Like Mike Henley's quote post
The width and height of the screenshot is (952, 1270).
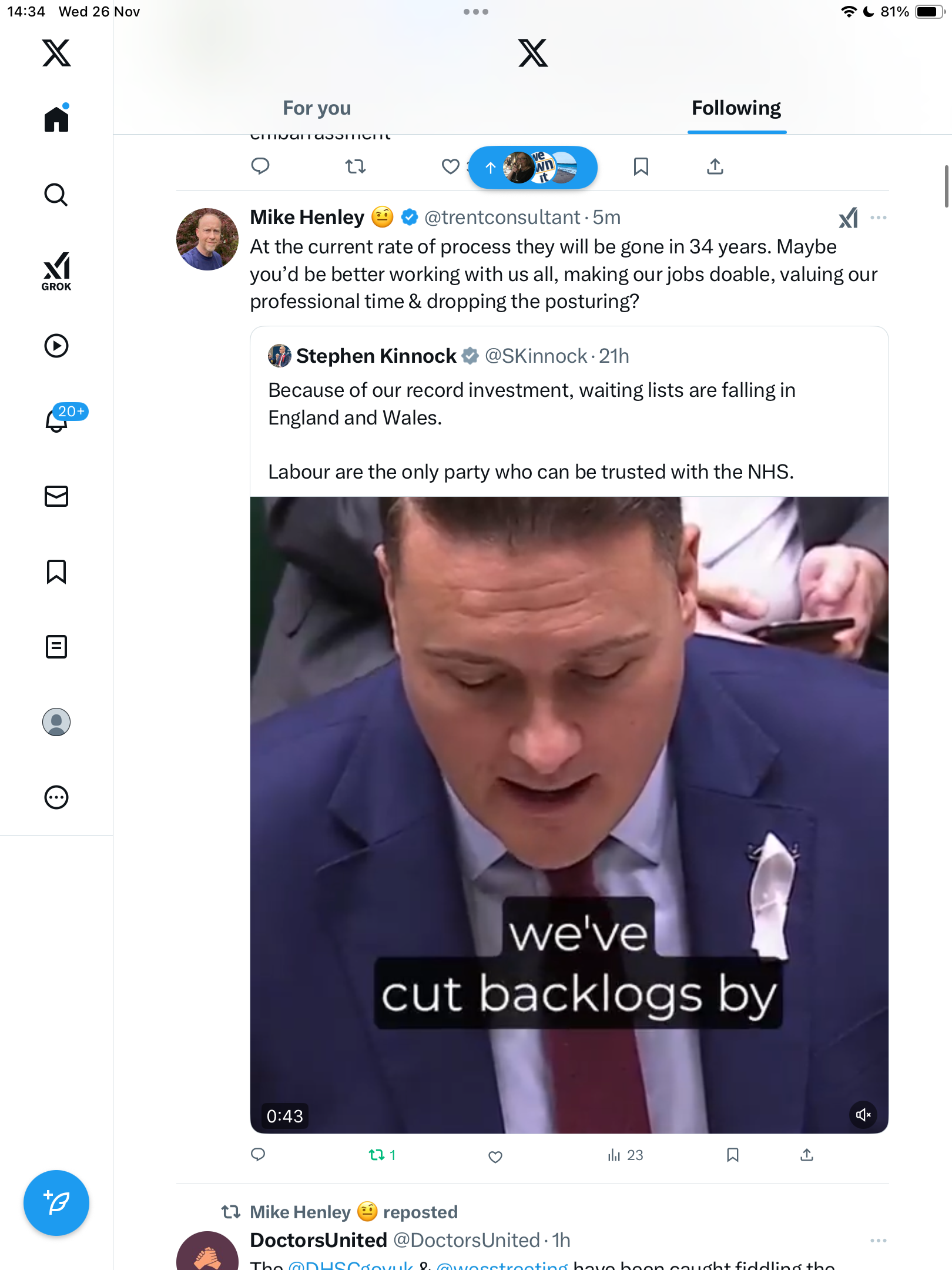point(495,1157)
